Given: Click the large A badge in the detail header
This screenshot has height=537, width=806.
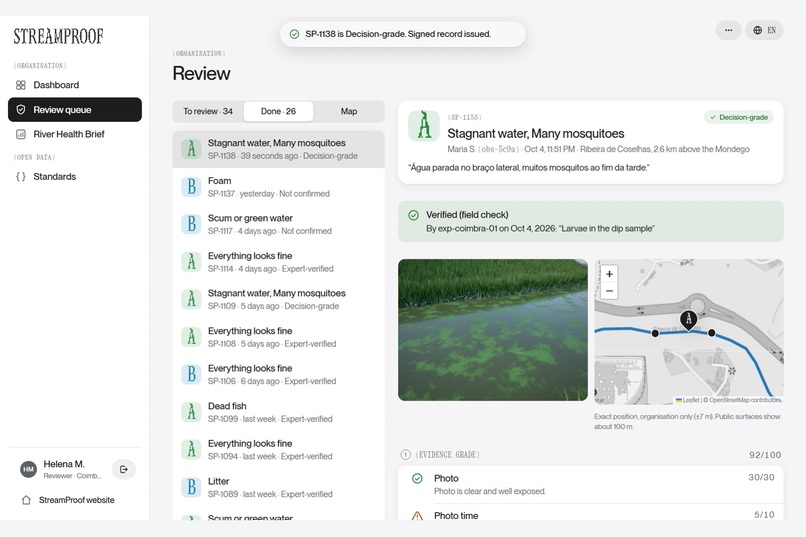Looking at the screenshot, I should point(424,125).
